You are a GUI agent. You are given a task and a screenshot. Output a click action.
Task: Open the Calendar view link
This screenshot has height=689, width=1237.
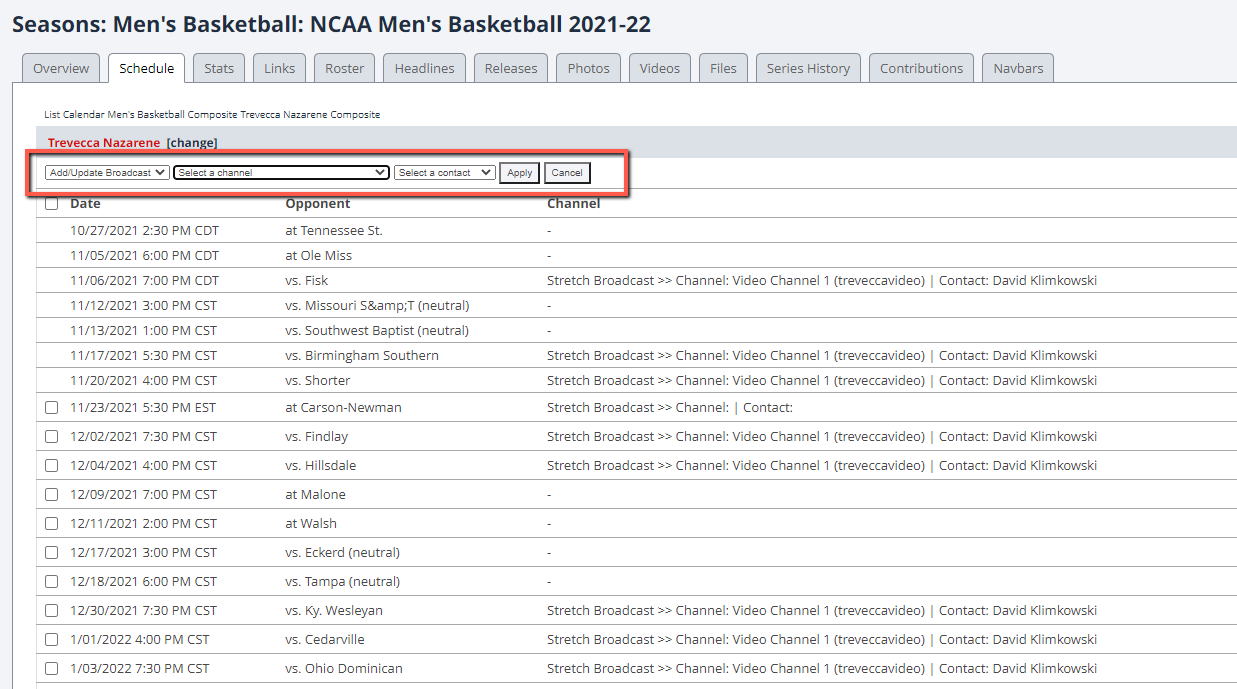80,115
